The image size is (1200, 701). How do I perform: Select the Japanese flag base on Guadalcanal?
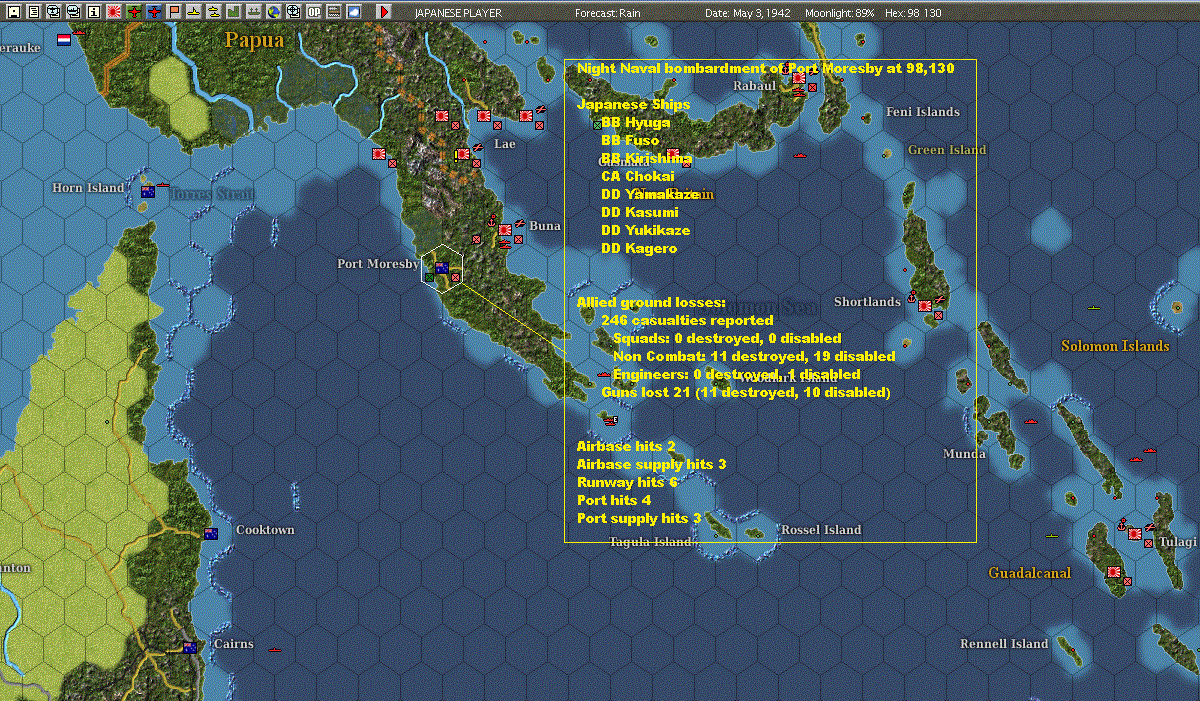click(x=1113, y=572)
